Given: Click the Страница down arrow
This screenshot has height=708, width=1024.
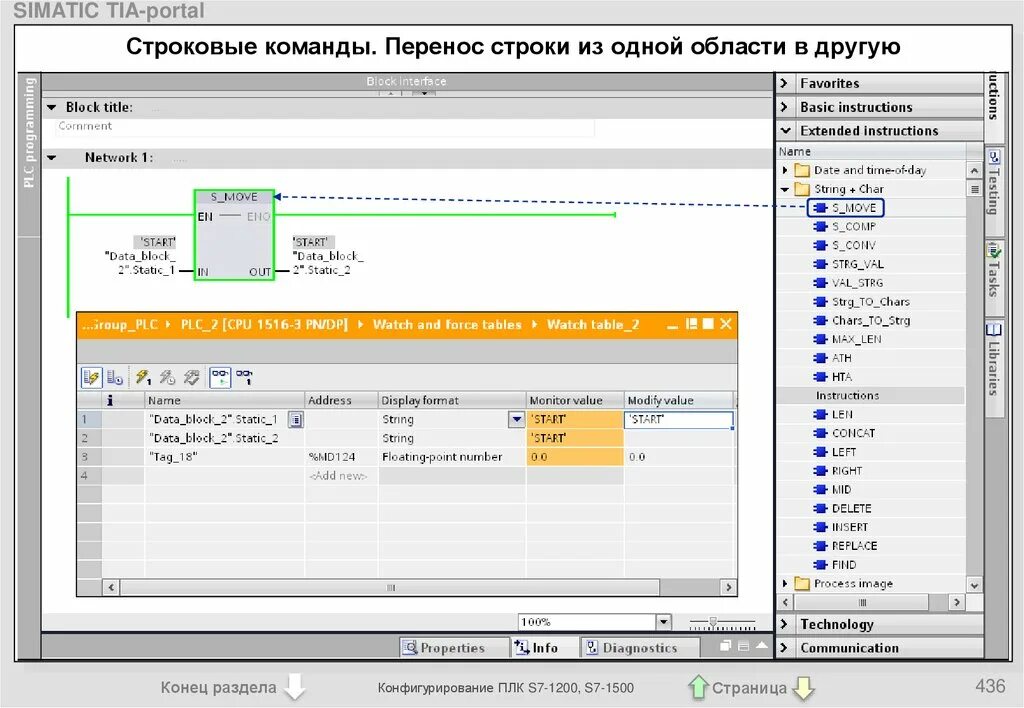Looking at the screenshot, I should (803, 687).
